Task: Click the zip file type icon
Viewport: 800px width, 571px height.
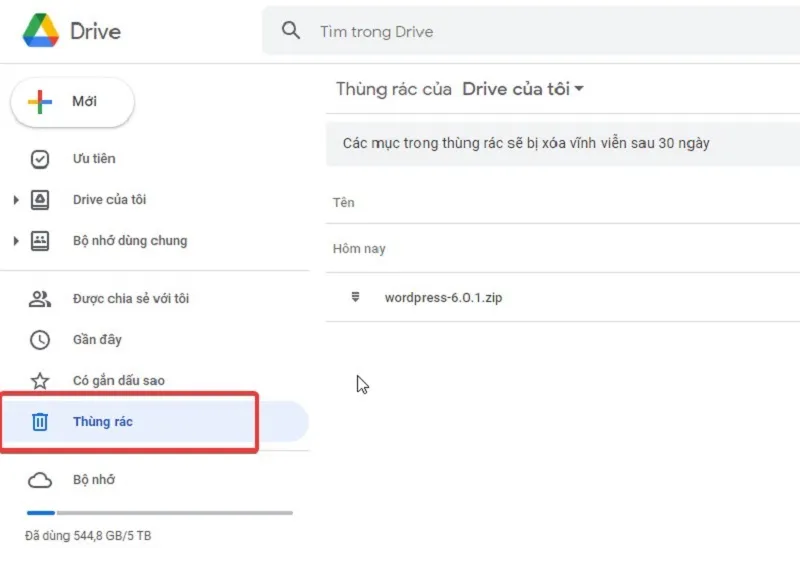Action: tap(356, 297)
